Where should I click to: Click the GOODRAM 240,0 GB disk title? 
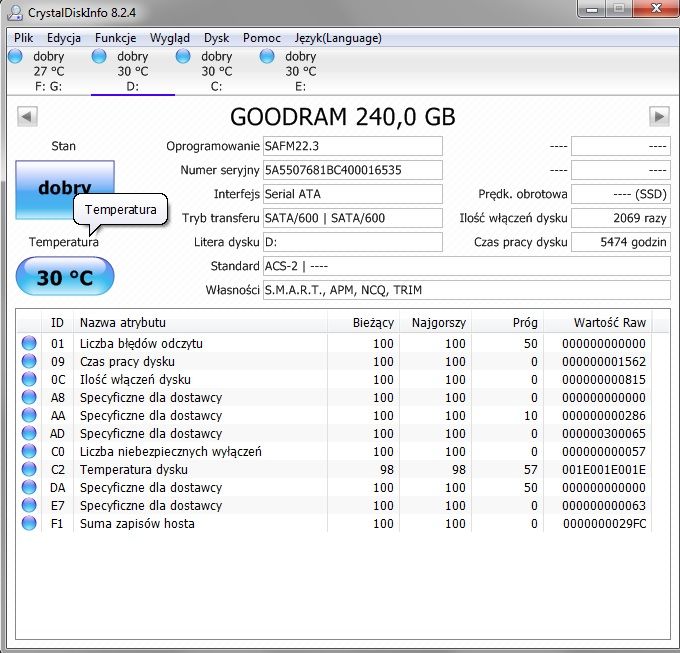point(343,117)
